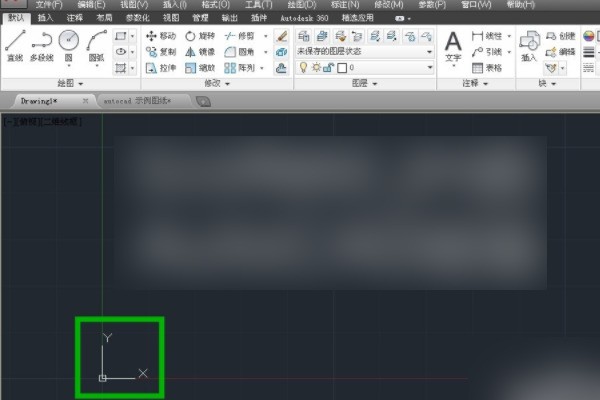Expand the 修剪 dropdown arrow
The width and height of the screenshot is (600, 400).
pyautogui.click(x=266, y=36)
